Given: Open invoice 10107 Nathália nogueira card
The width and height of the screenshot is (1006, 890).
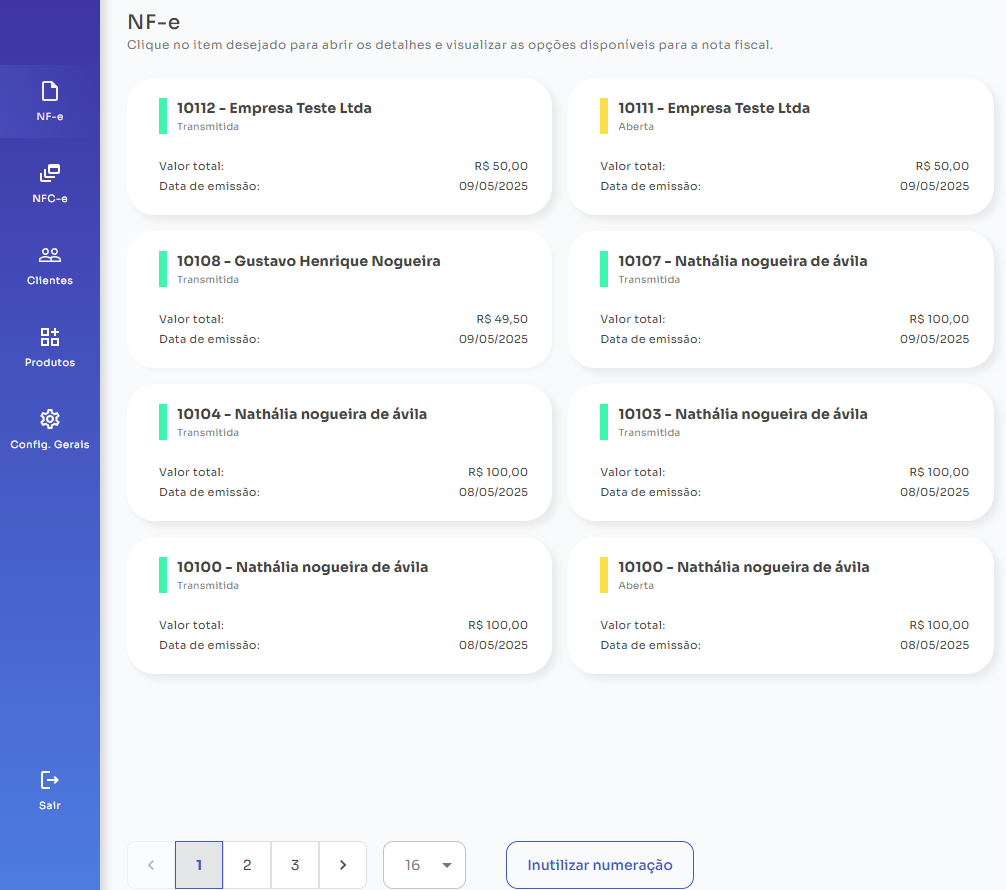Looking at the screenshot, I should (781, 300).
